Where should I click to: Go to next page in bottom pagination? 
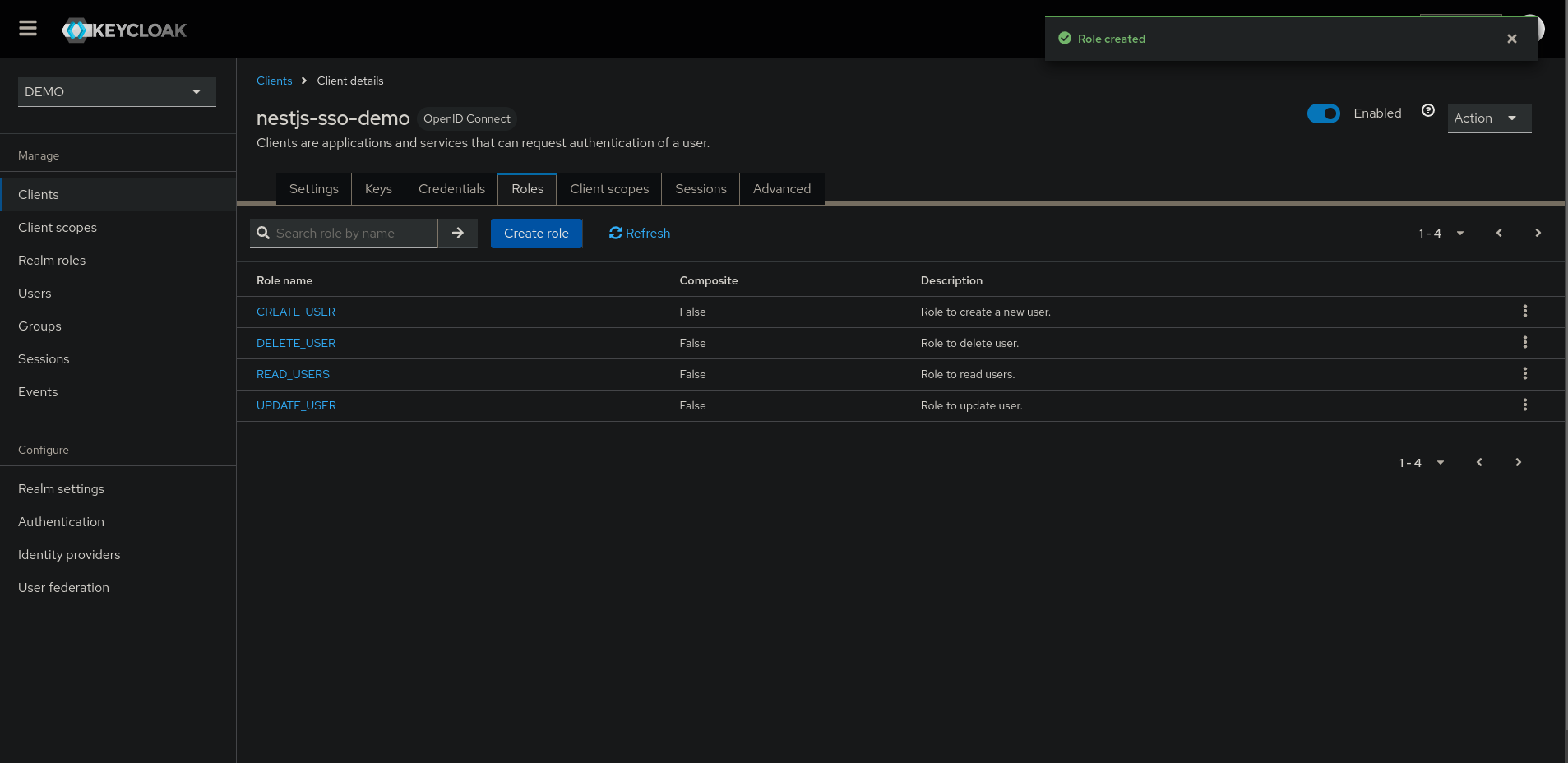1518,463
